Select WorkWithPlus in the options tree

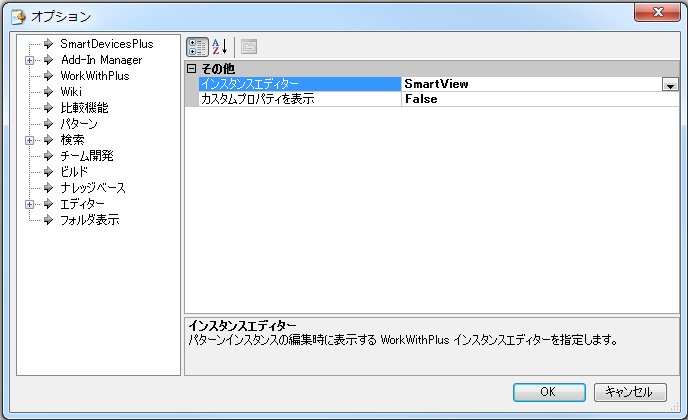[x=94, y=76]
